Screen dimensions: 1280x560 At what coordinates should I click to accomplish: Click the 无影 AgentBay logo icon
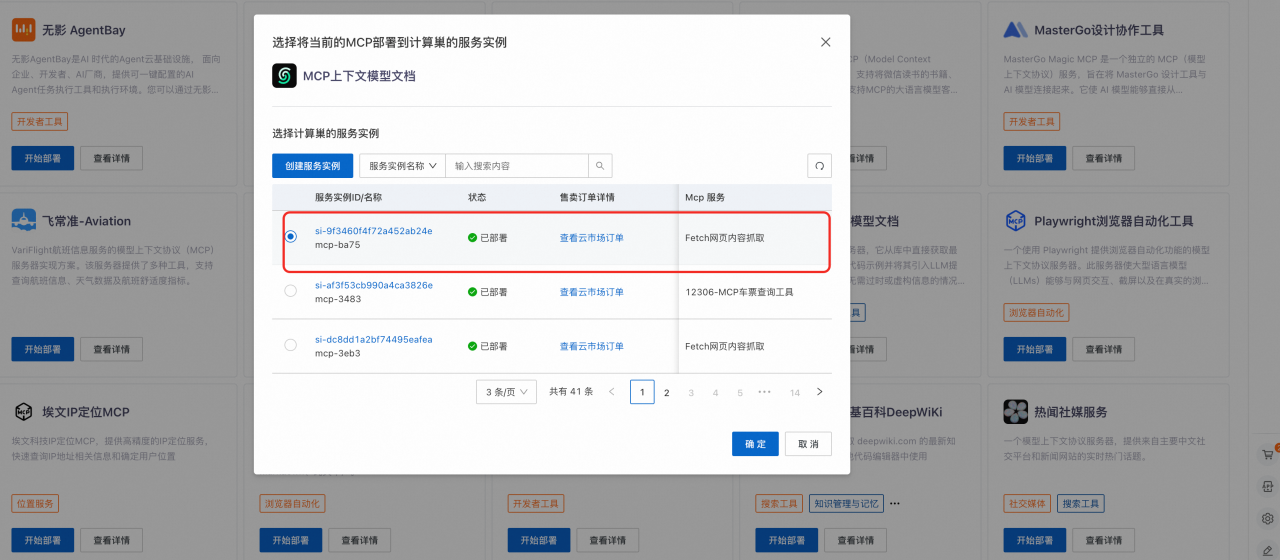pyautogui.click(x=24, y=30)
